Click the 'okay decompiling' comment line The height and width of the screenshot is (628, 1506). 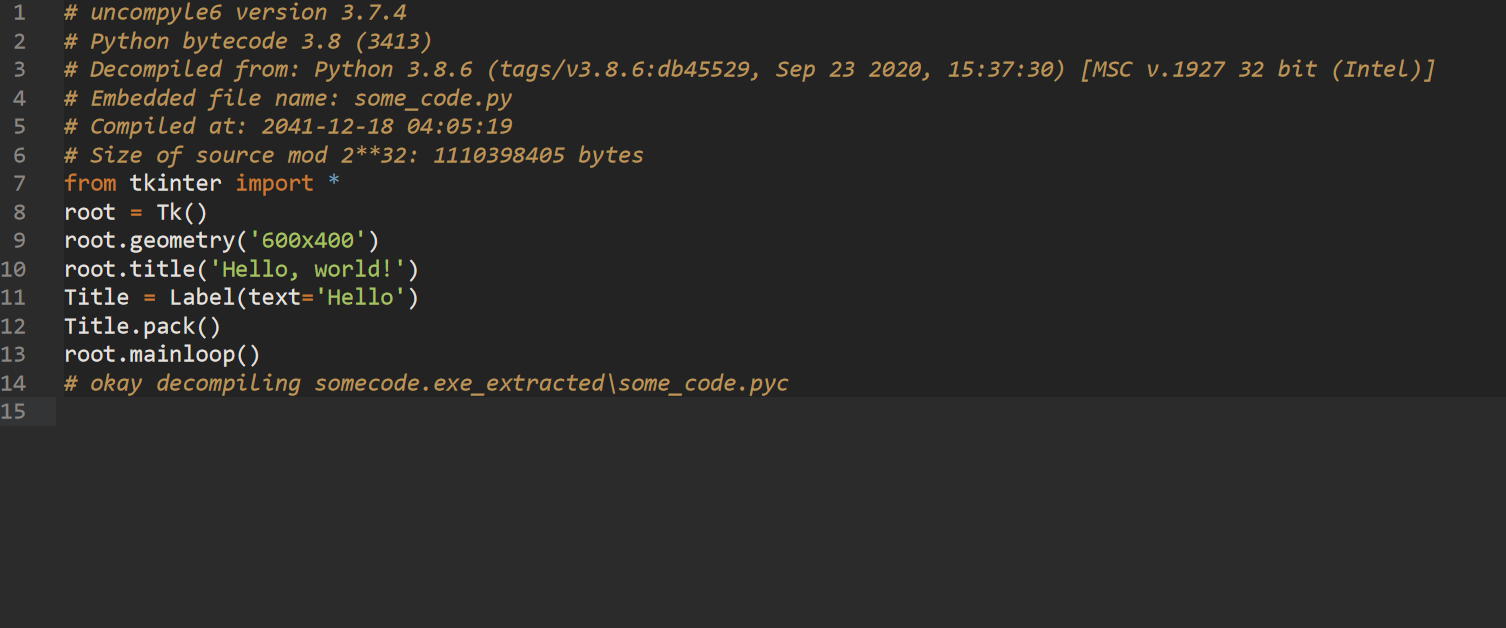(426, 383)
